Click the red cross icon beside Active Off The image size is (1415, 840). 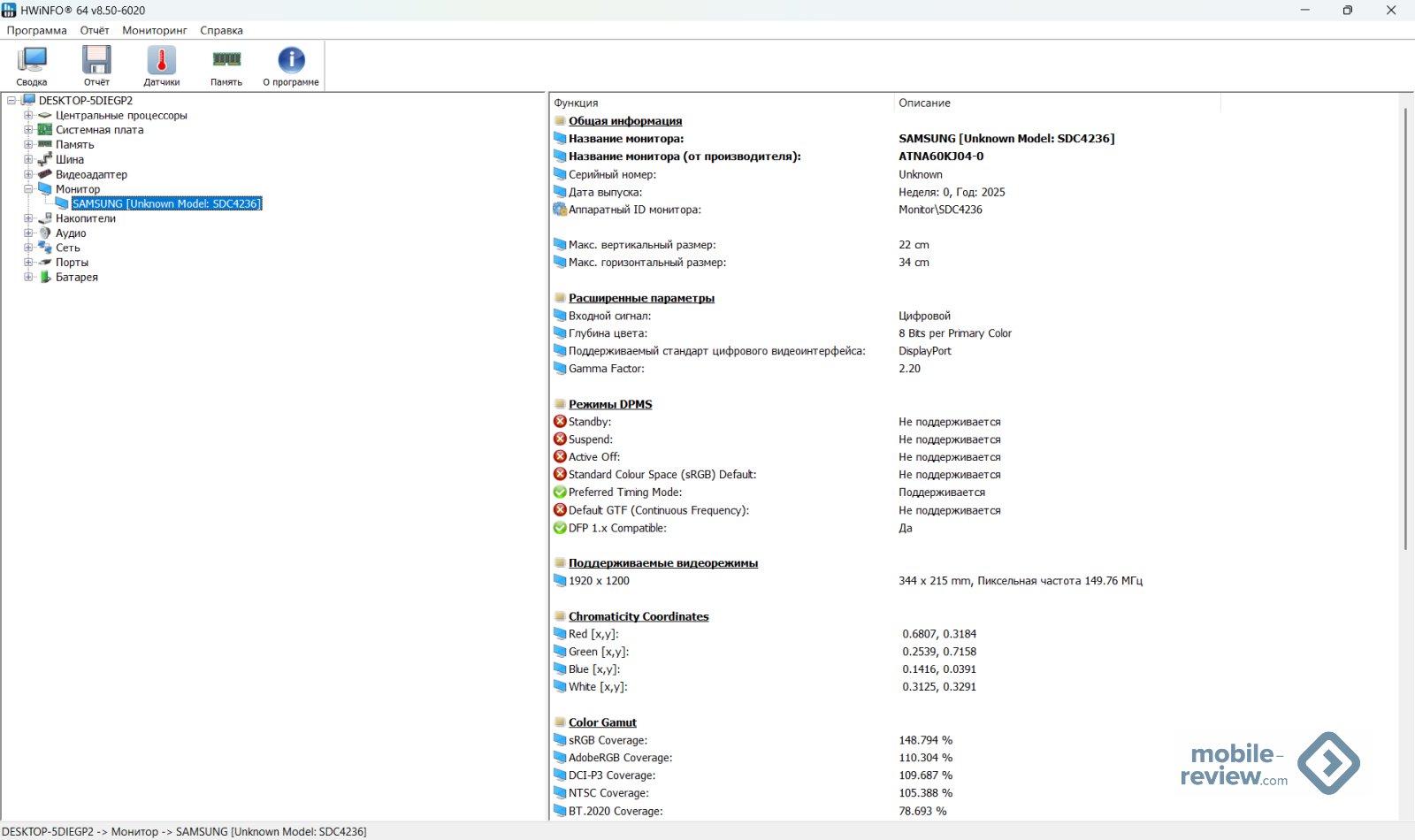point(560,457)
